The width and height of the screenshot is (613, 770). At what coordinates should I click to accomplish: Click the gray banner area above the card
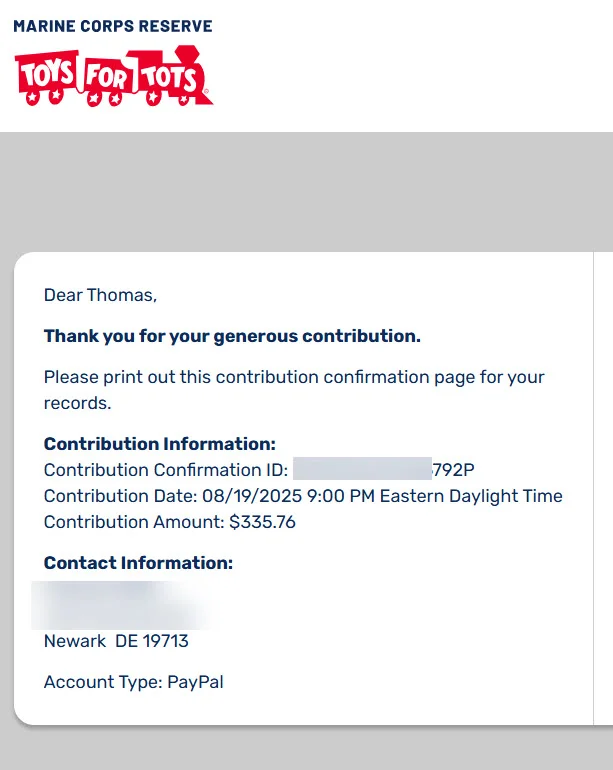[306, 190]
